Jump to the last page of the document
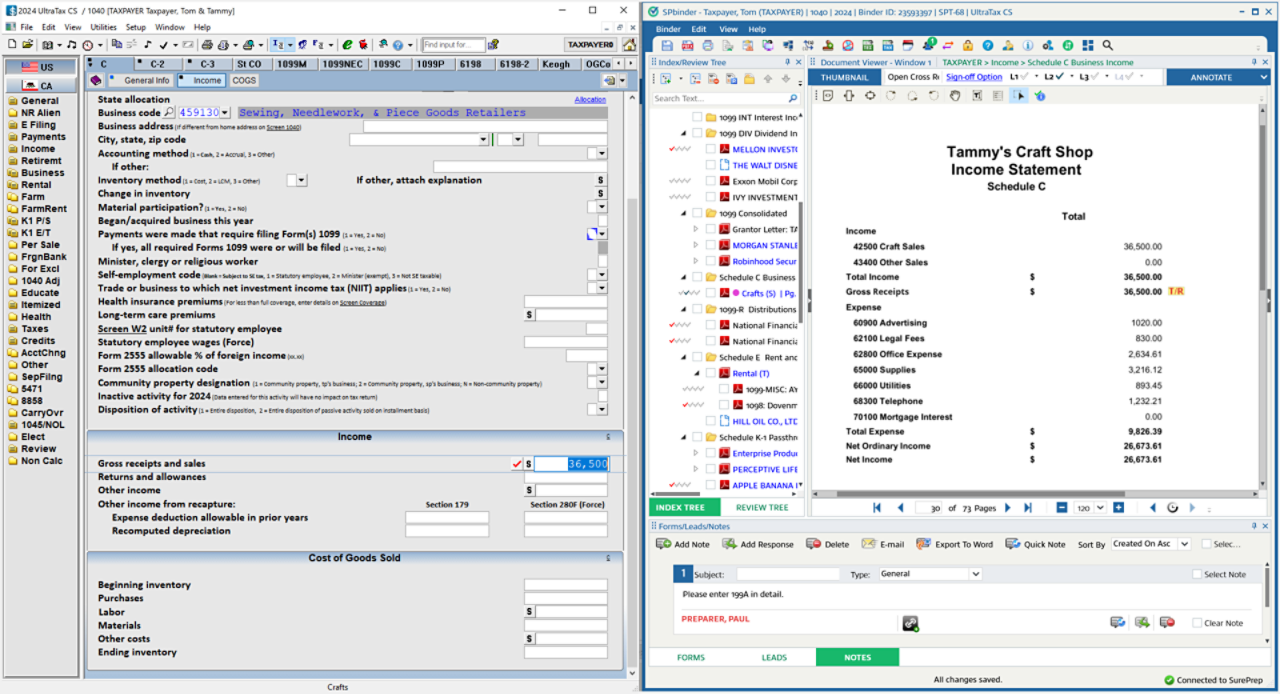1280x694 pixels. tap(1028, 508)
